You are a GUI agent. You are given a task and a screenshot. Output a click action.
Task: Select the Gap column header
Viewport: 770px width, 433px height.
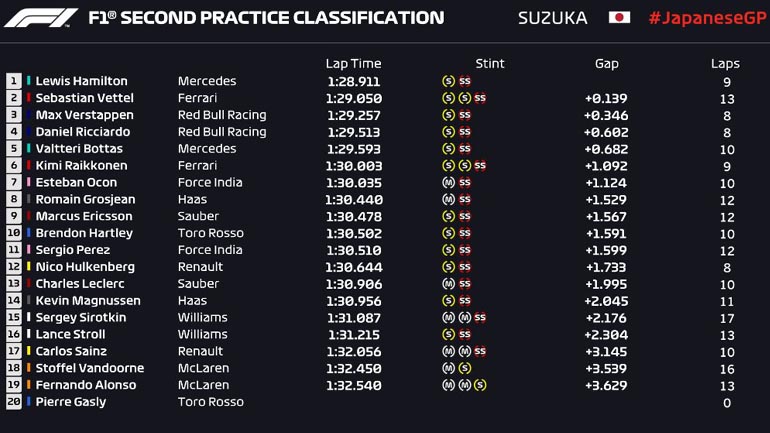click(606, 63)
